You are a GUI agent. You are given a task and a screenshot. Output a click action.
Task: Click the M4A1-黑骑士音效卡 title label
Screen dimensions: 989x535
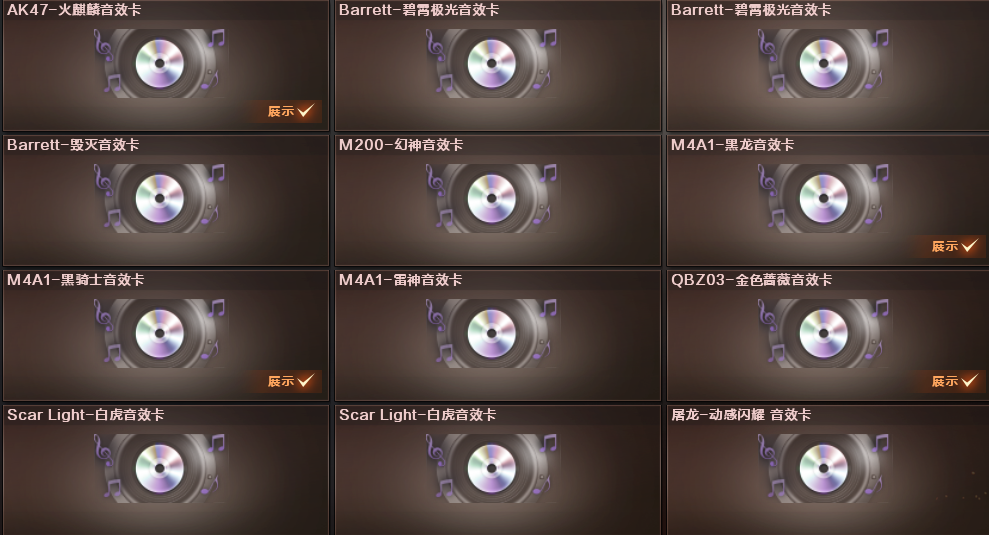[x=76, y=280]
